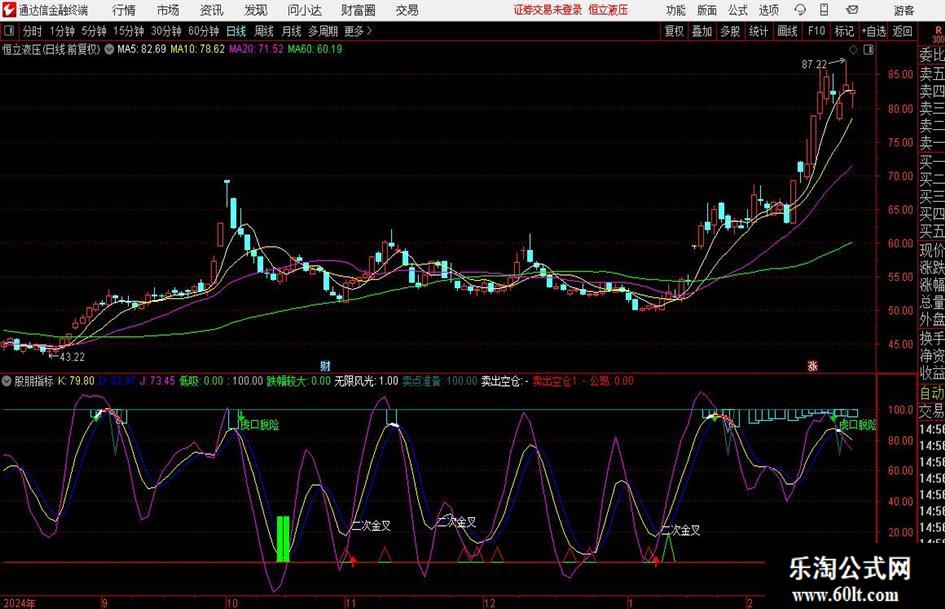Click the 43.22 low price label
The height and width of the screenshot is (609, 945).
72,357
